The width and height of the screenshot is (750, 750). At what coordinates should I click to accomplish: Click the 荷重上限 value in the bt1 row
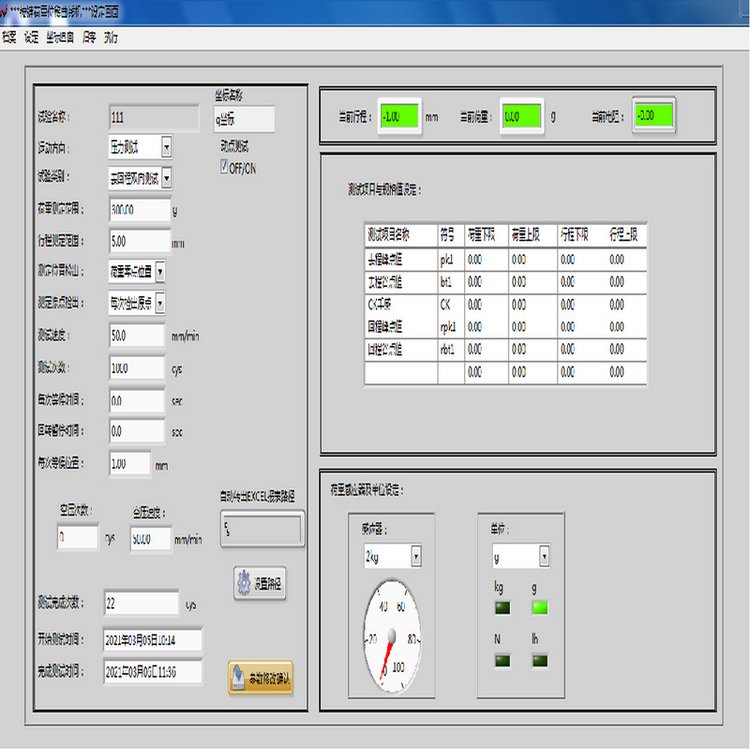click(x=533, y=282)
